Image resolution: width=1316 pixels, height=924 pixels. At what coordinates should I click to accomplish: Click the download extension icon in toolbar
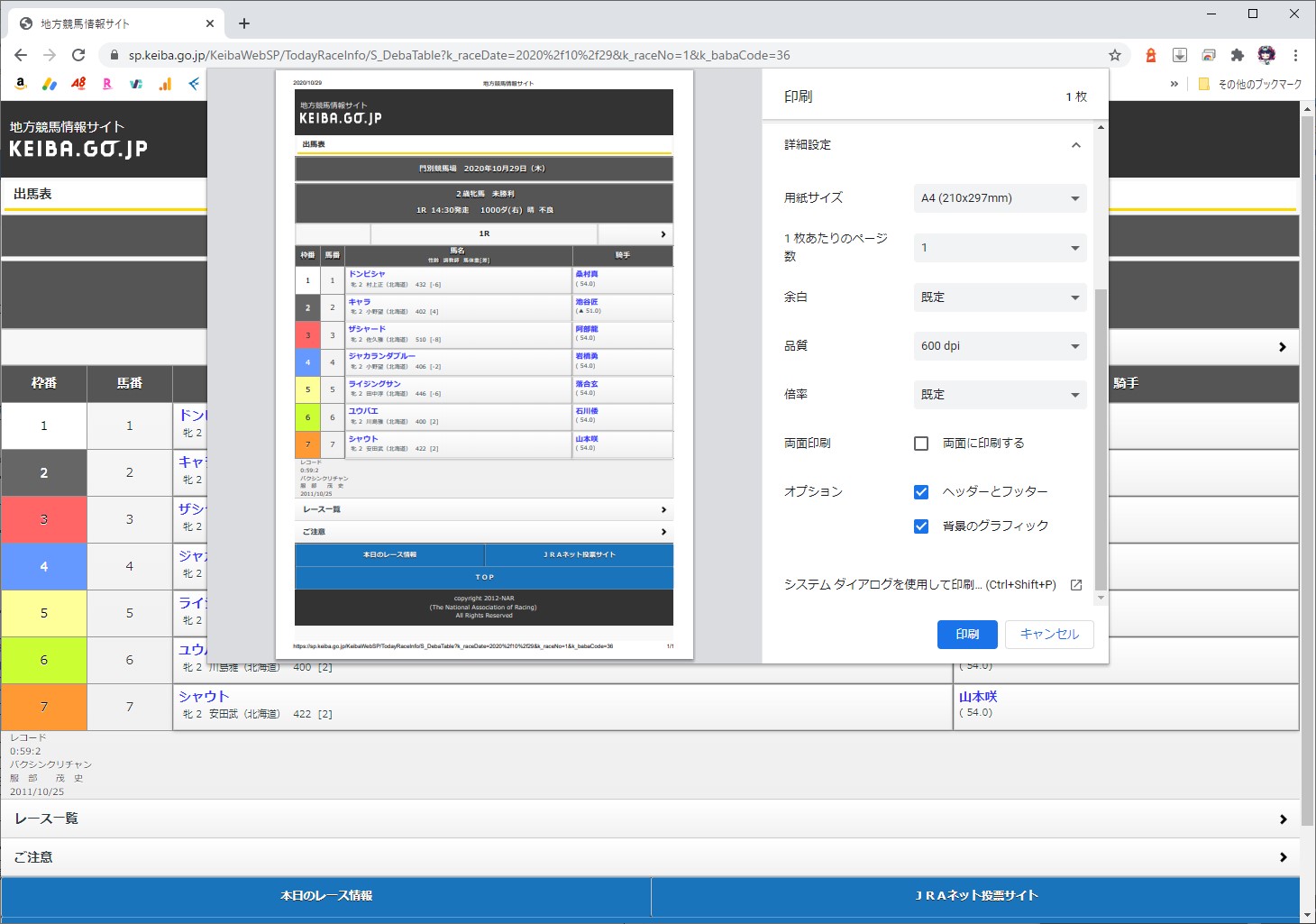(x=1180, y=55)
